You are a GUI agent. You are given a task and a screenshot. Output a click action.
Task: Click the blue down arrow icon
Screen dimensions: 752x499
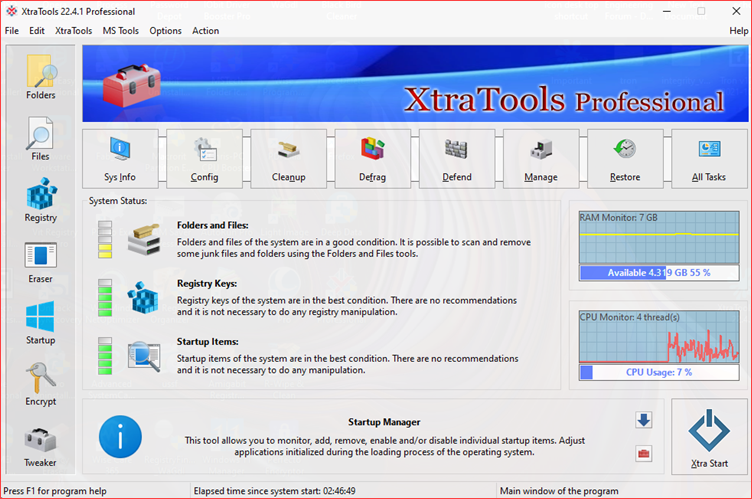click(x=644, y=420)
